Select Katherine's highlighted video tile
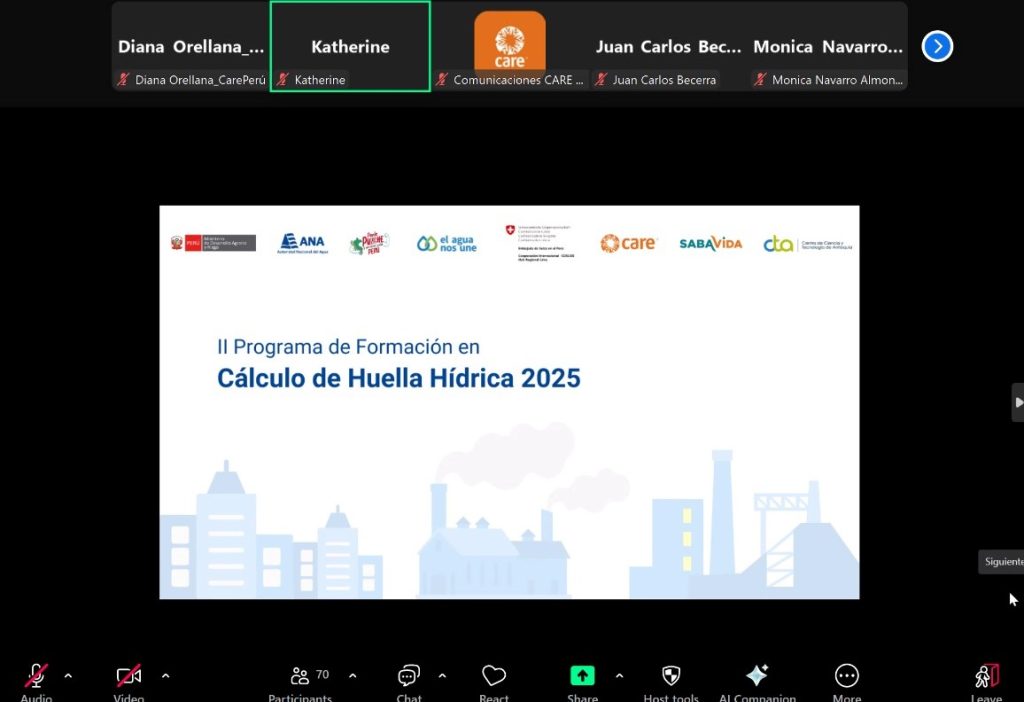The height and width of the screenshot is (702, 1024). [x=350, y=46]
